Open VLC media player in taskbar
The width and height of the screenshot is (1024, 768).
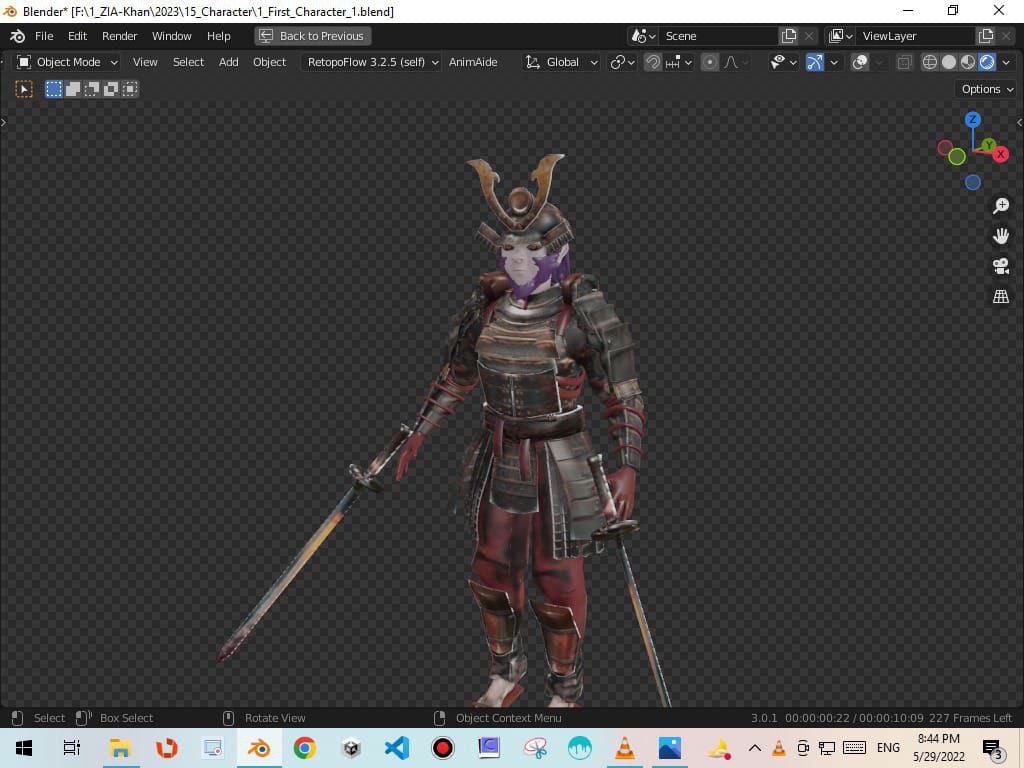(625, 748)
